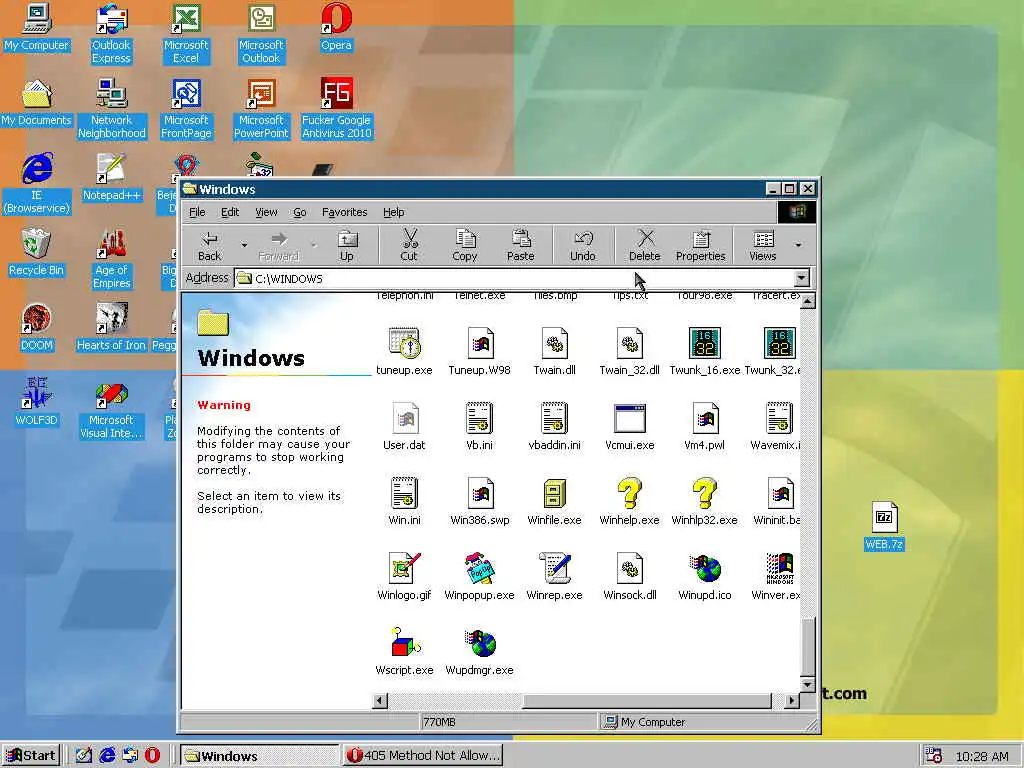1024x768 pixels.
Task: Click the vertical scrollbar up arrow
Action: 808,301
